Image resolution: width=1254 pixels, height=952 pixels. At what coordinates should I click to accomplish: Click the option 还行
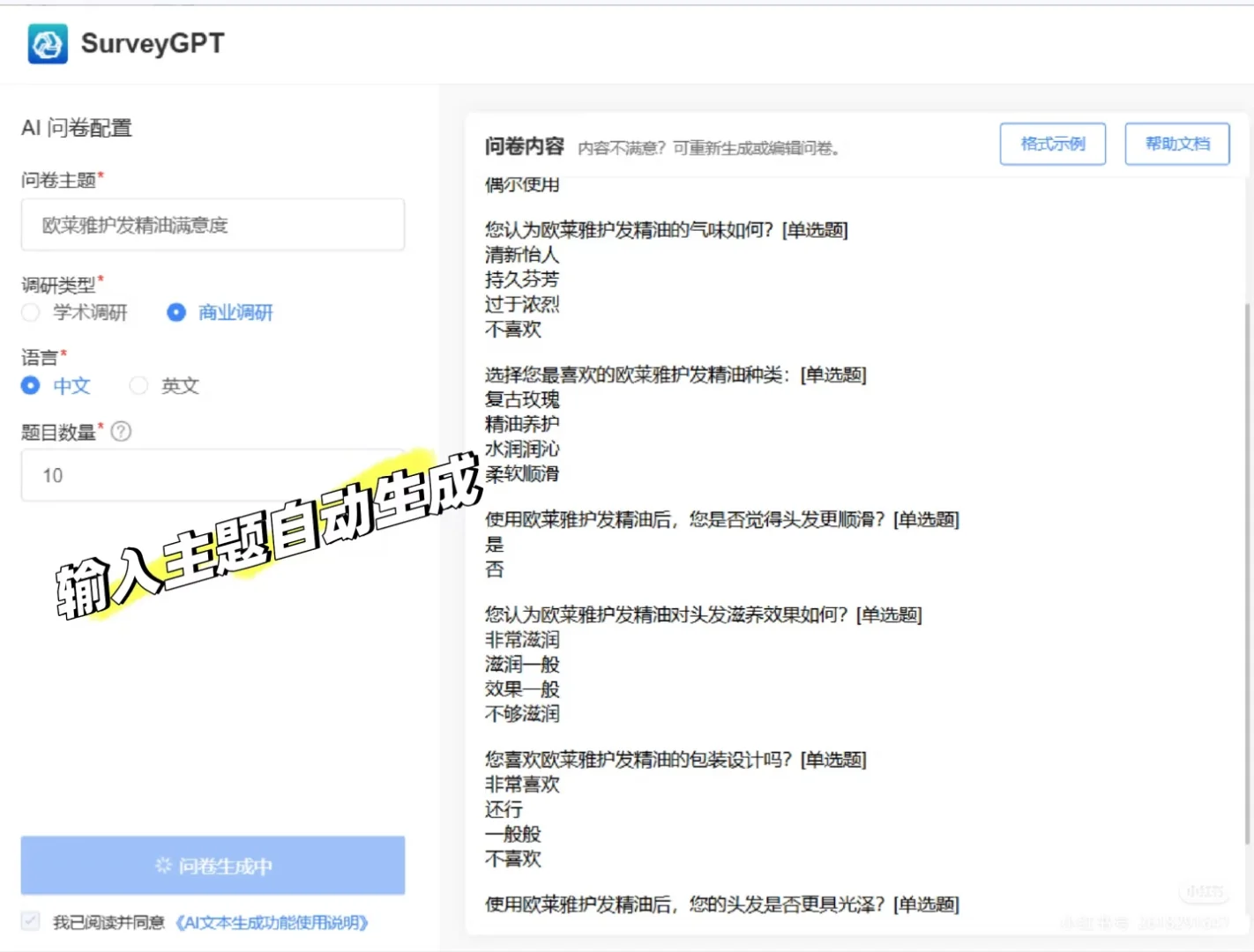[504, 808]
